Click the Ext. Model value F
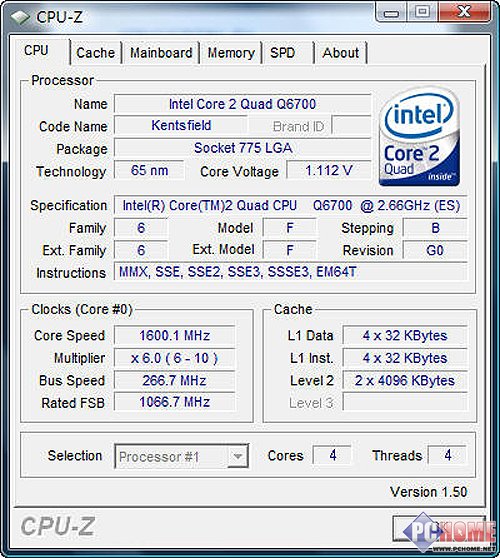Image resolution: width=500 pixels, height=558 pixels. 290,250
